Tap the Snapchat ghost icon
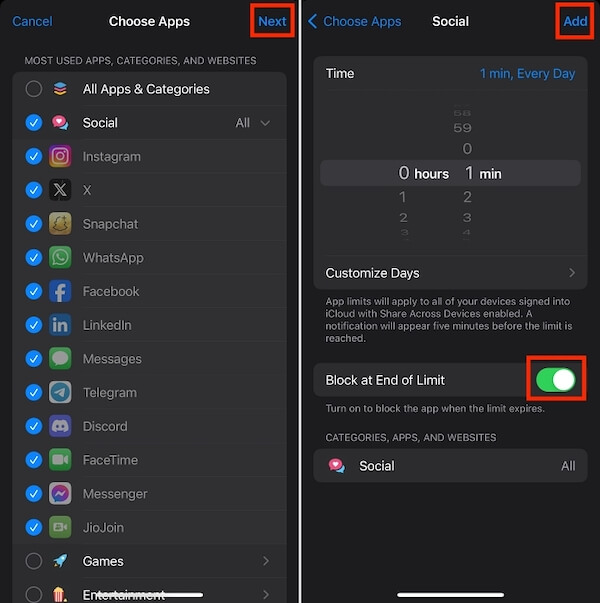The height and width of the screenshot is (603, 600). click(60, 223)
